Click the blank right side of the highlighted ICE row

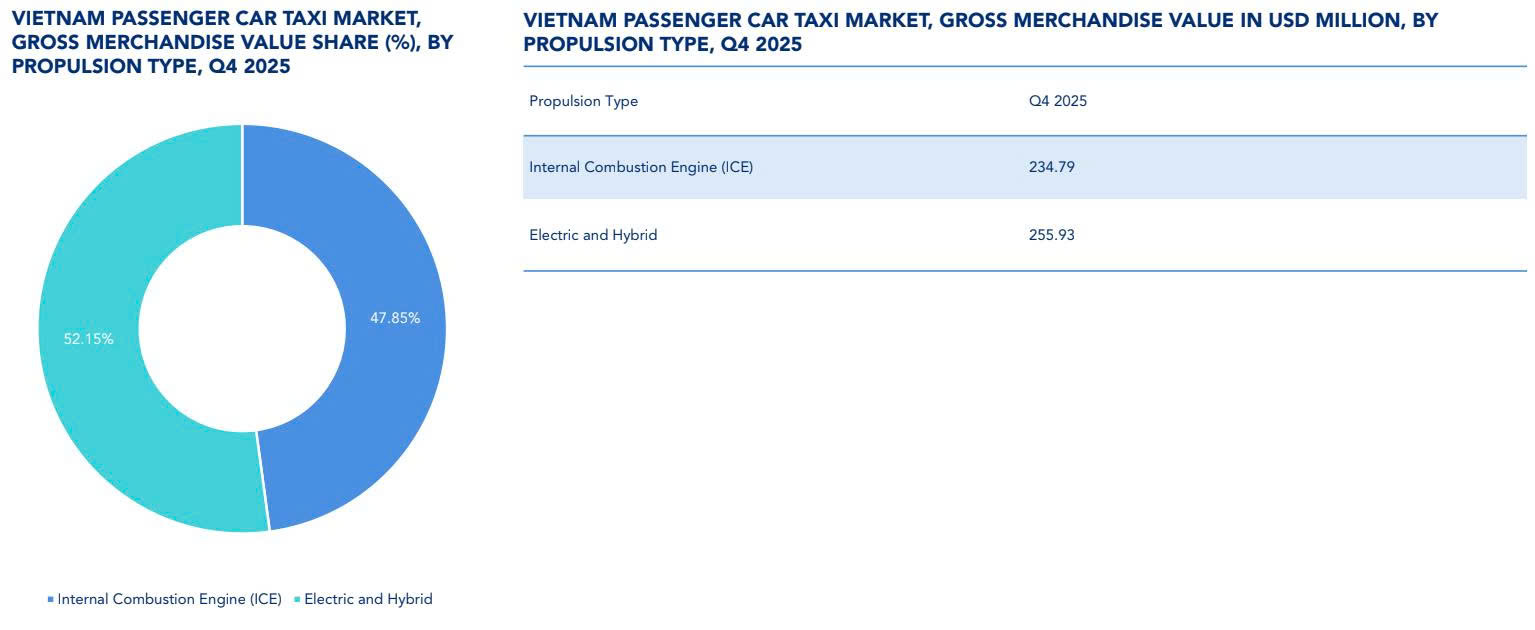[1350, 167]
